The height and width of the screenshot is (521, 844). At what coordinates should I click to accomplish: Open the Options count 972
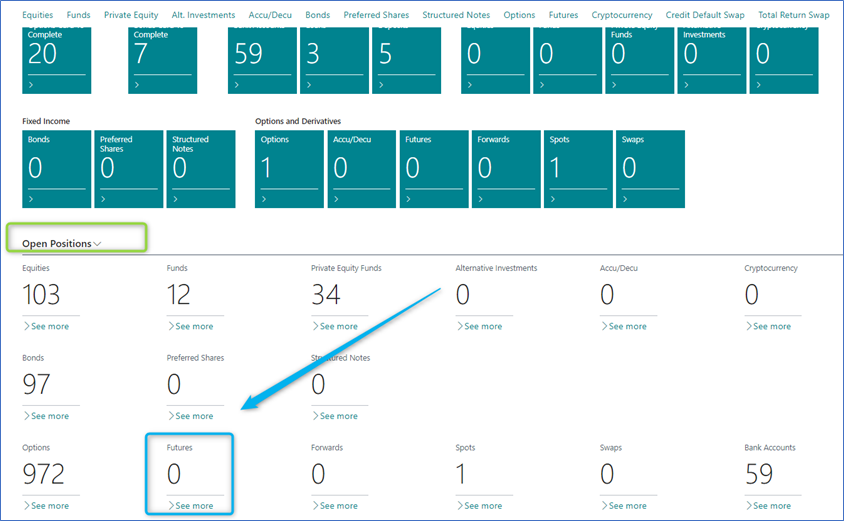[42, 474]
